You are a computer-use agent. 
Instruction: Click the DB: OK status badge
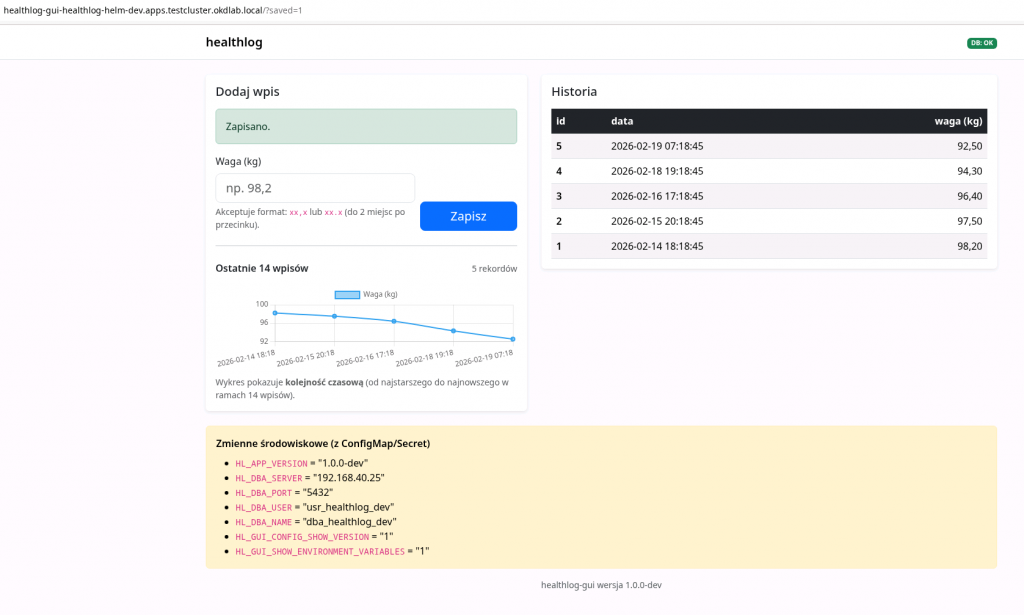coord(981,43)
